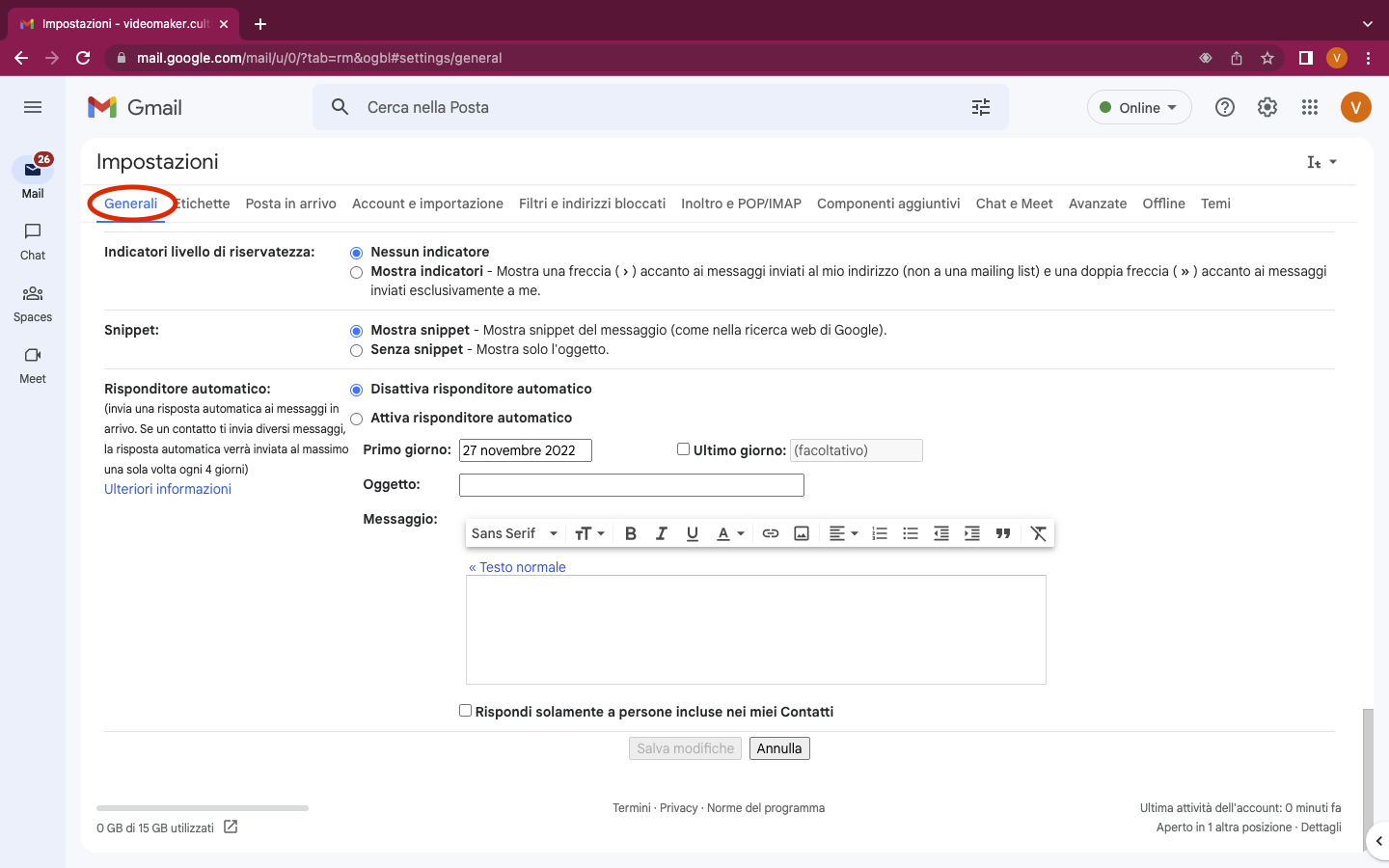Enable Attiva risponditore automatico
The height and width of the screenshot is (868, 1389).
356,419
